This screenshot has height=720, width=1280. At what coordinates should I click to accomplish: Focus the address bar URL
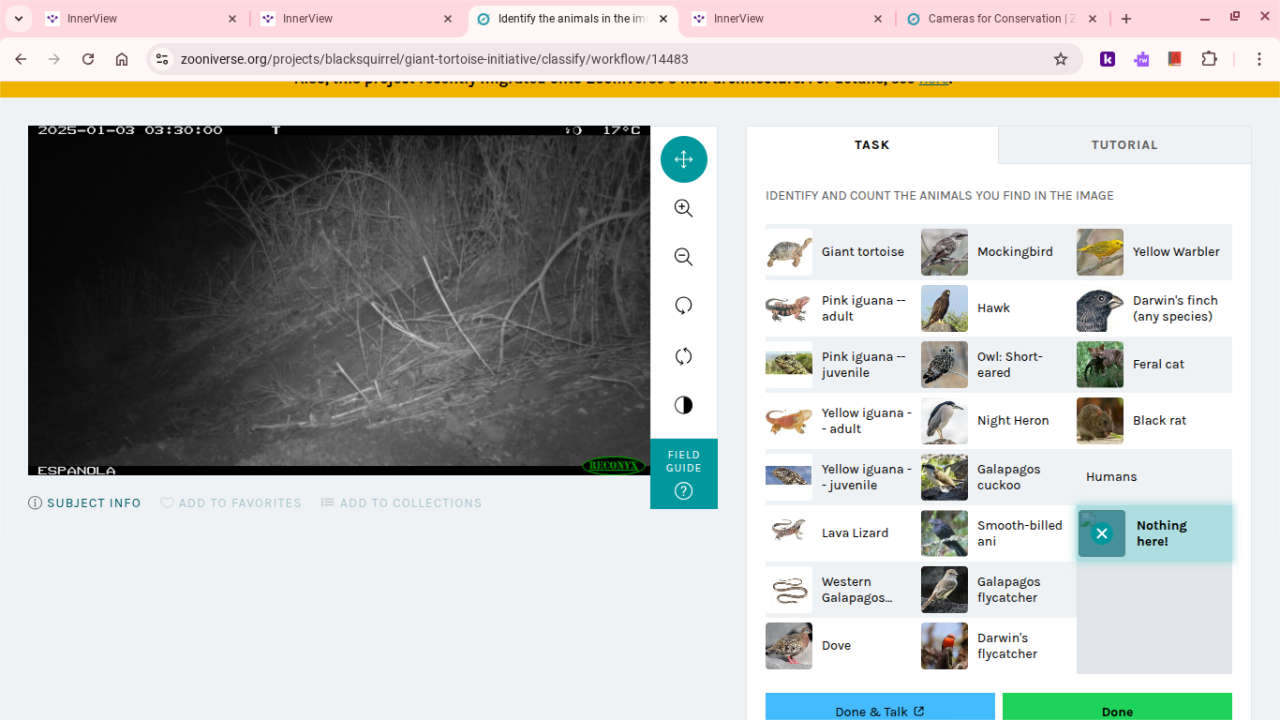pyautogui.click(x=610, y=59)
